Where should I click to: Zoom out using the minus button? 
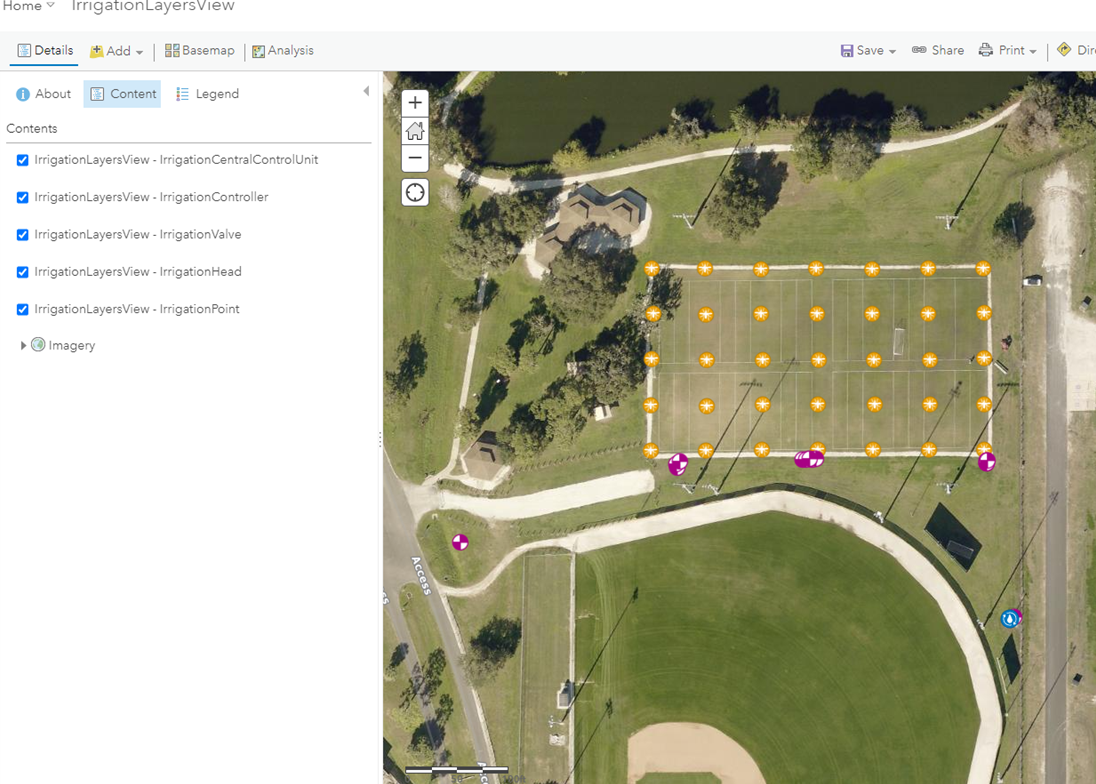point(414,158)
